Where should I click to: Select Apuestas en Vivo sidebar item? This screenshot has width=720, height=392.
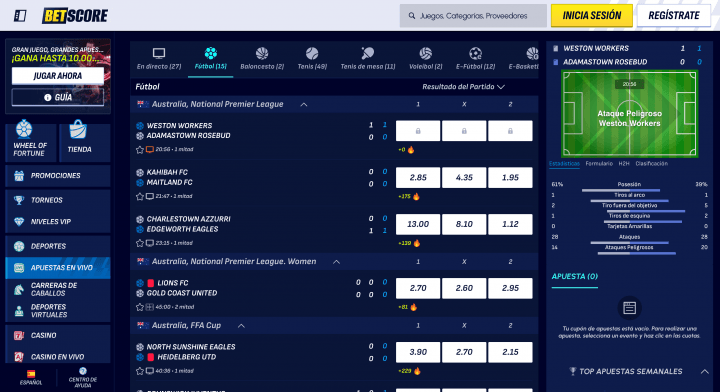[x=58, y=268]
